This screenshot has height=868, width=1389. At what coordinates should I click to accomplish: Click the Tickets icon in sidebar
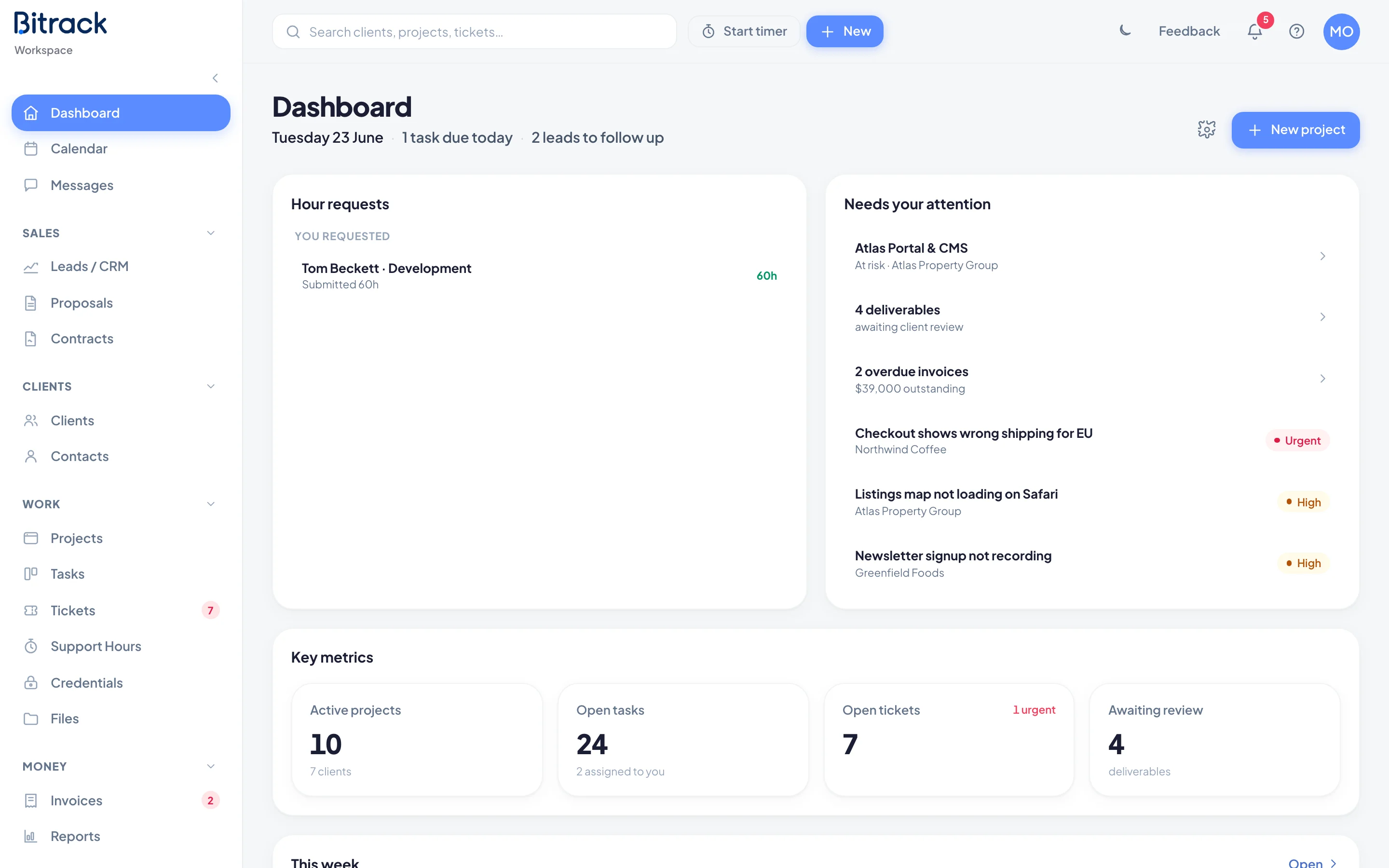31,610
